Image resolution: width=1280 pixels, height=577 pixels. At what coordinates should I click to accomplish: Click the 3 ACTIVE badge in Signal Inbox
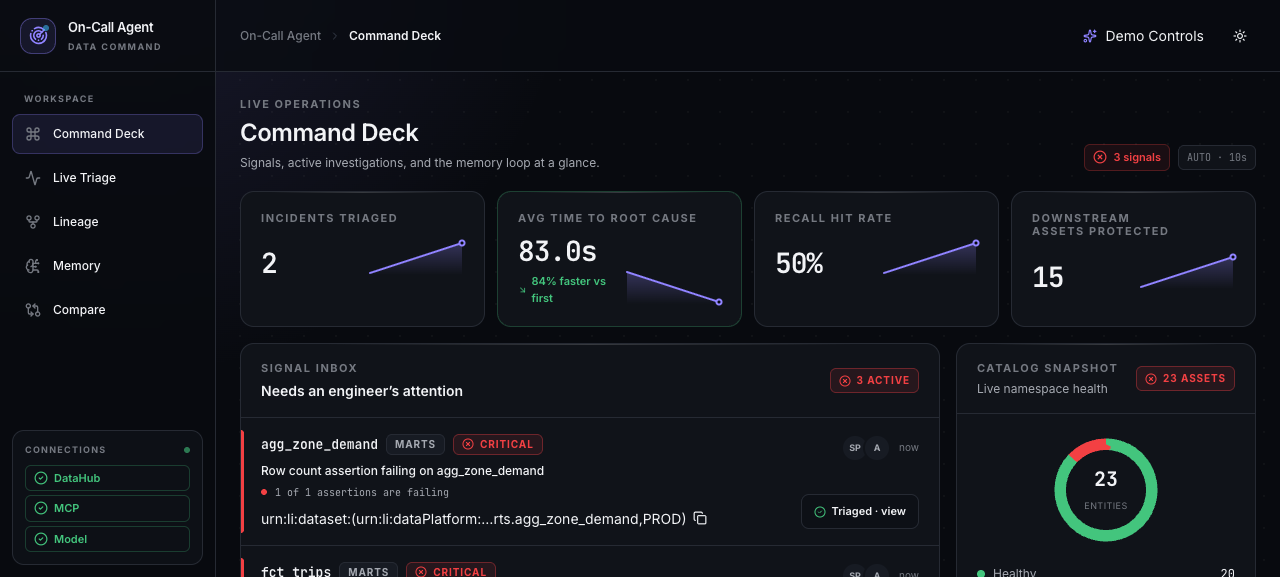coord(874,380)
